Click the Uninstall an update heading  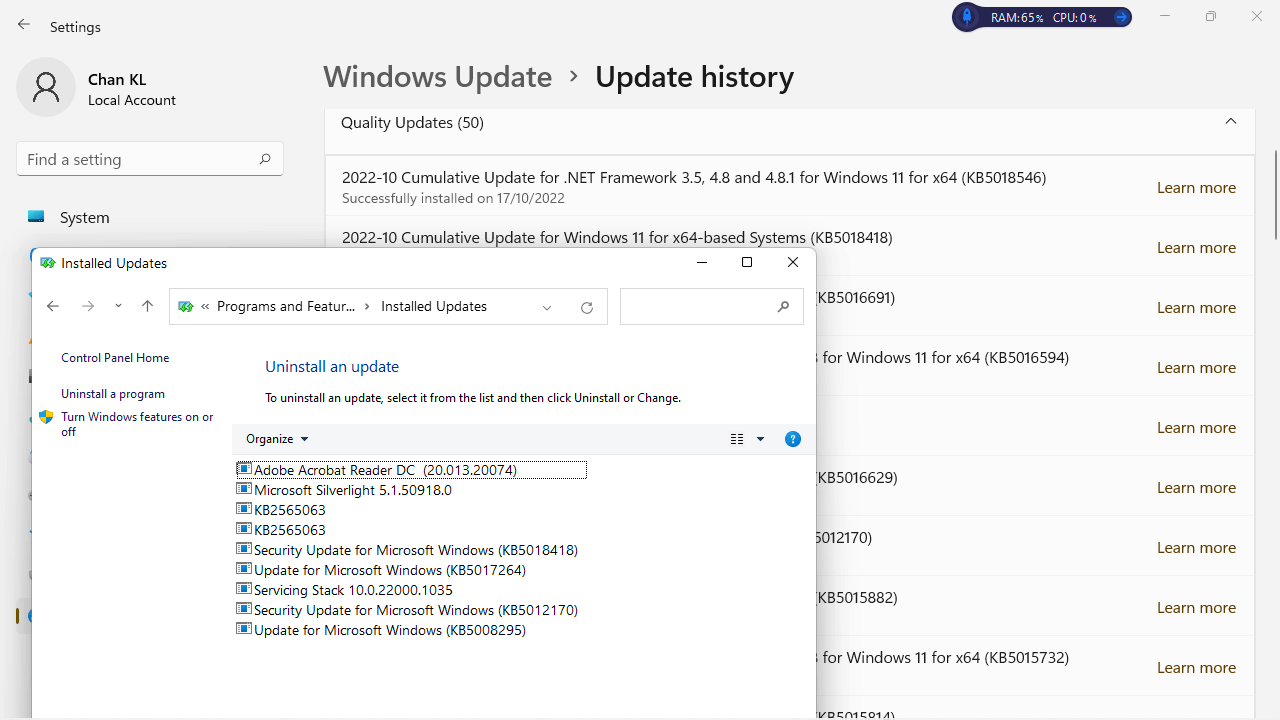[332, 367]
